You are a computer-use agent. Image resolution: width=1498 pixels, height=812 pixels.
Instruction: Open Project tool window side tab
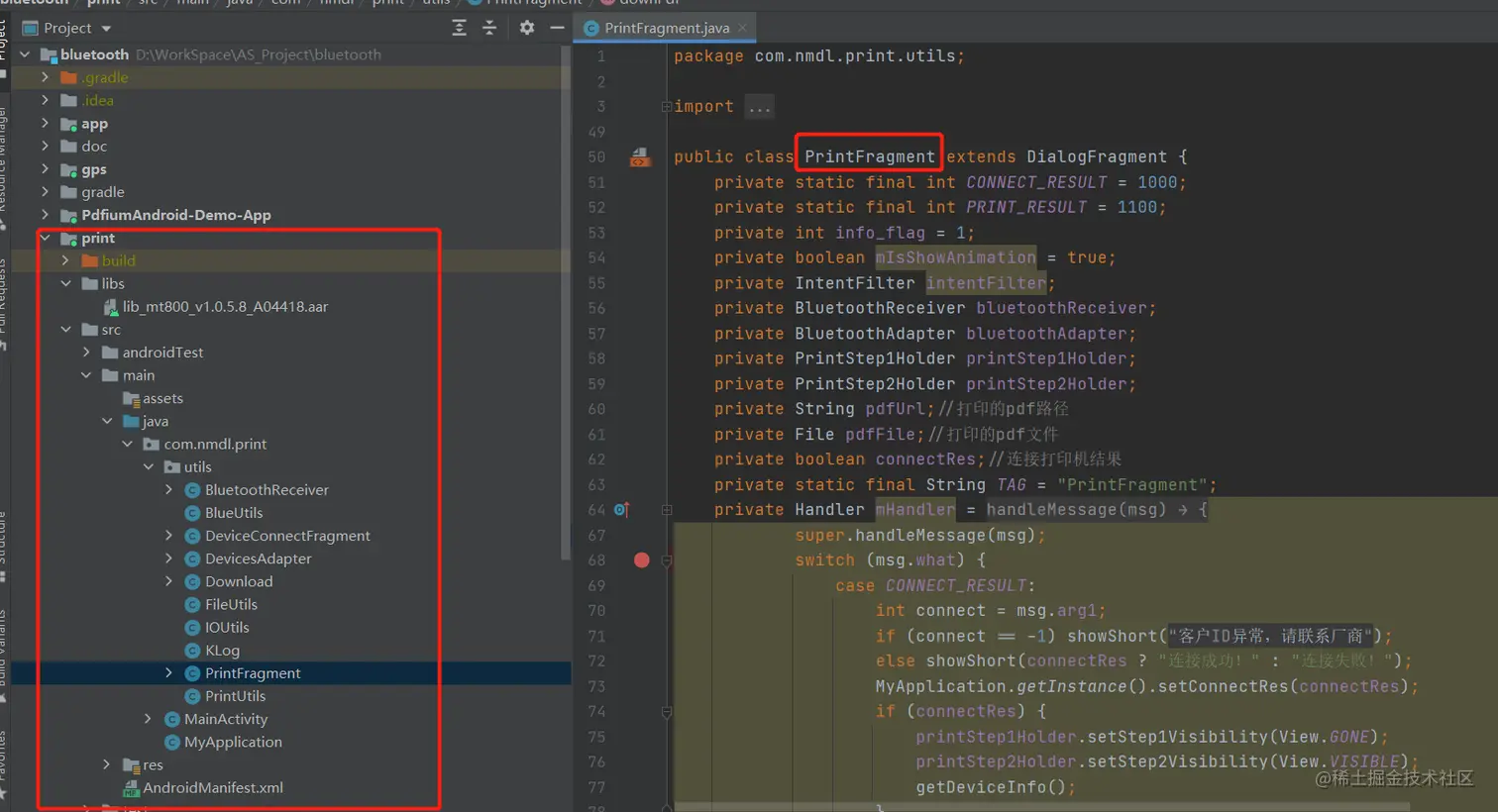(3, 45)
